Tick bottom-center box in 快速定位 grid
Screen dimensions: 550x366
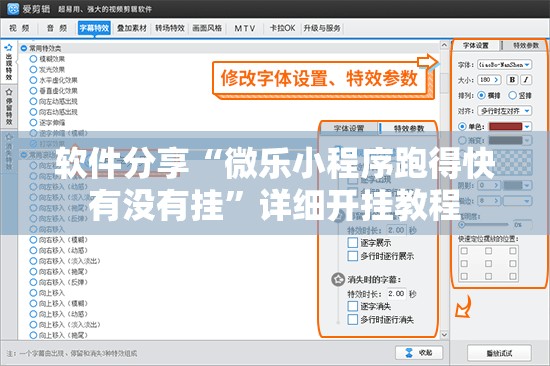point(488,277)
